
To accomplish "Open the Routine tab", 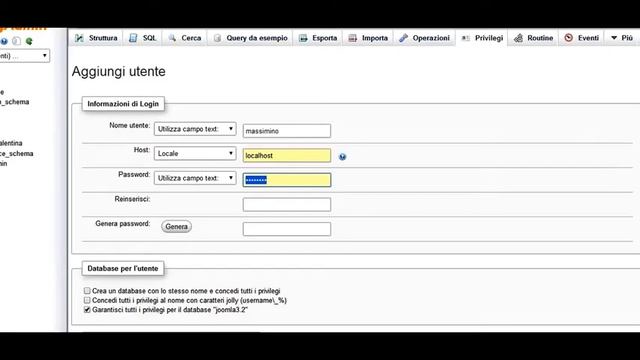I will 533,38.
